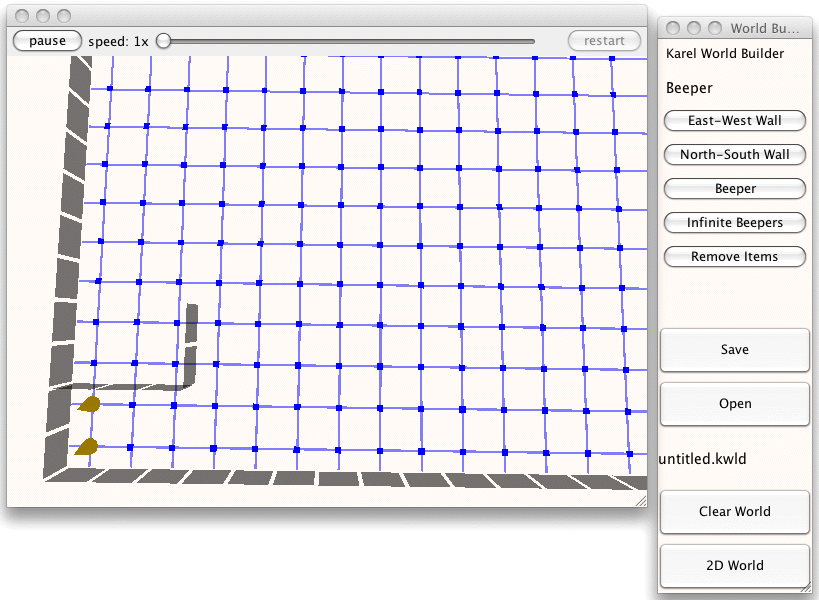Image resolution: width=819 pixels, height=600 pixels.
Task: Clear World to reset the grid
Action: [734, 511]
